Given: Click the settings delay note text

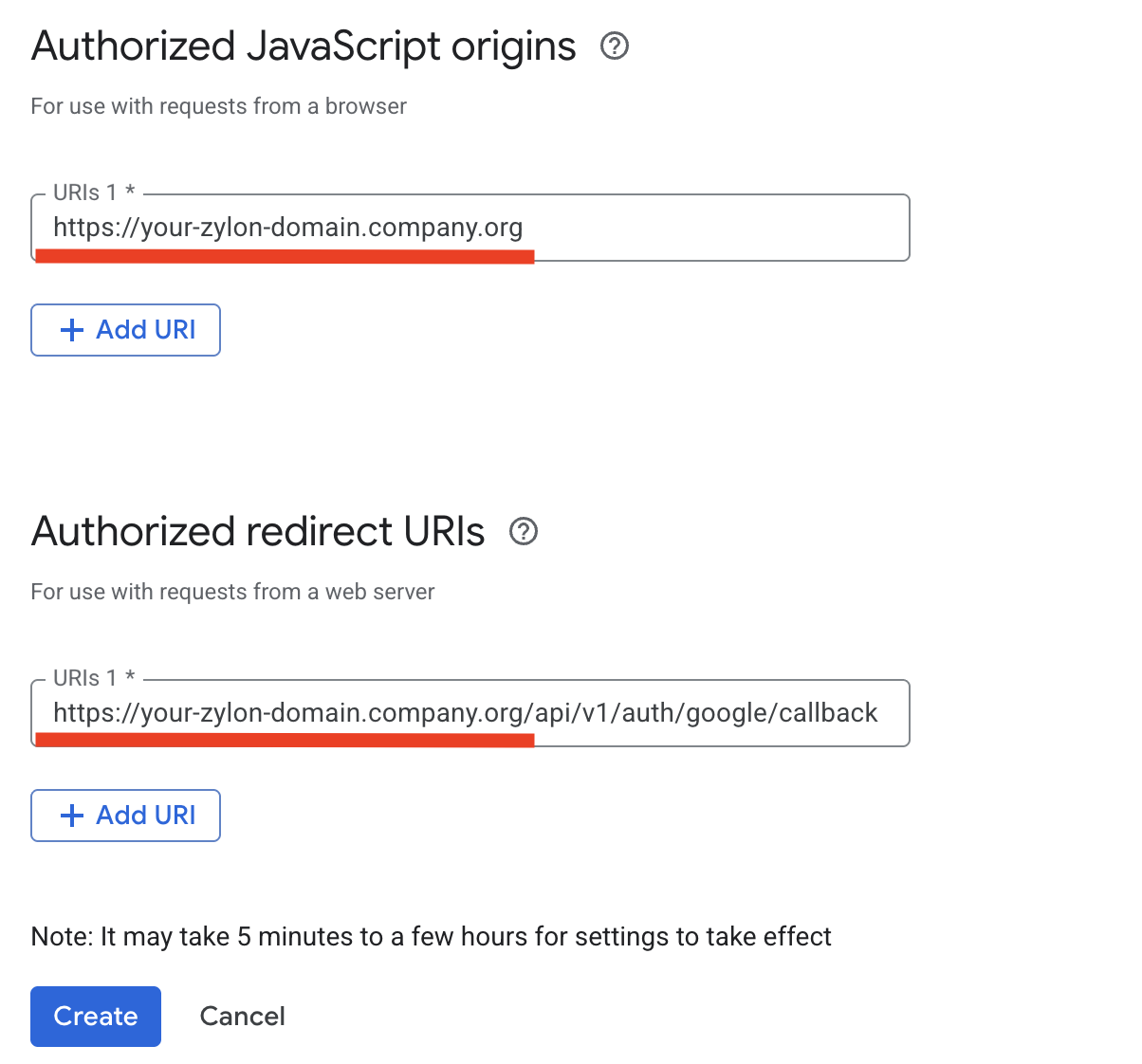Looking at the screenshot, I should (431, 936).
